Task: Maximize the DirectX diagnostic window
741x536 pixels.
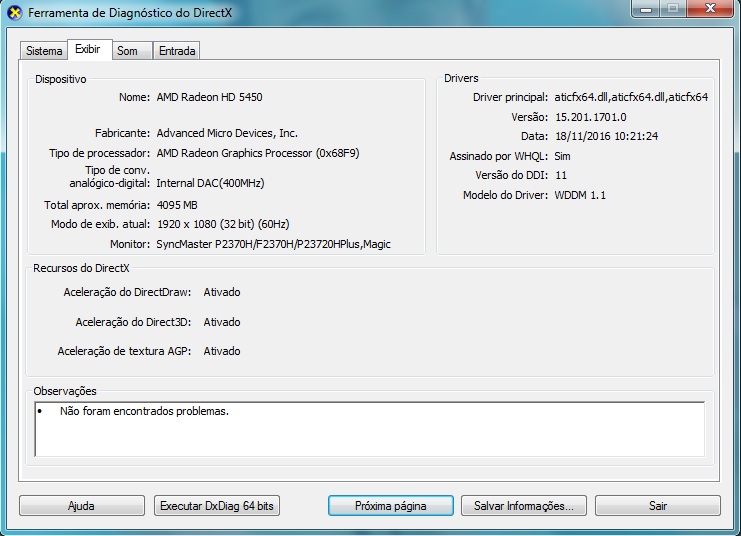Action: 671,10
